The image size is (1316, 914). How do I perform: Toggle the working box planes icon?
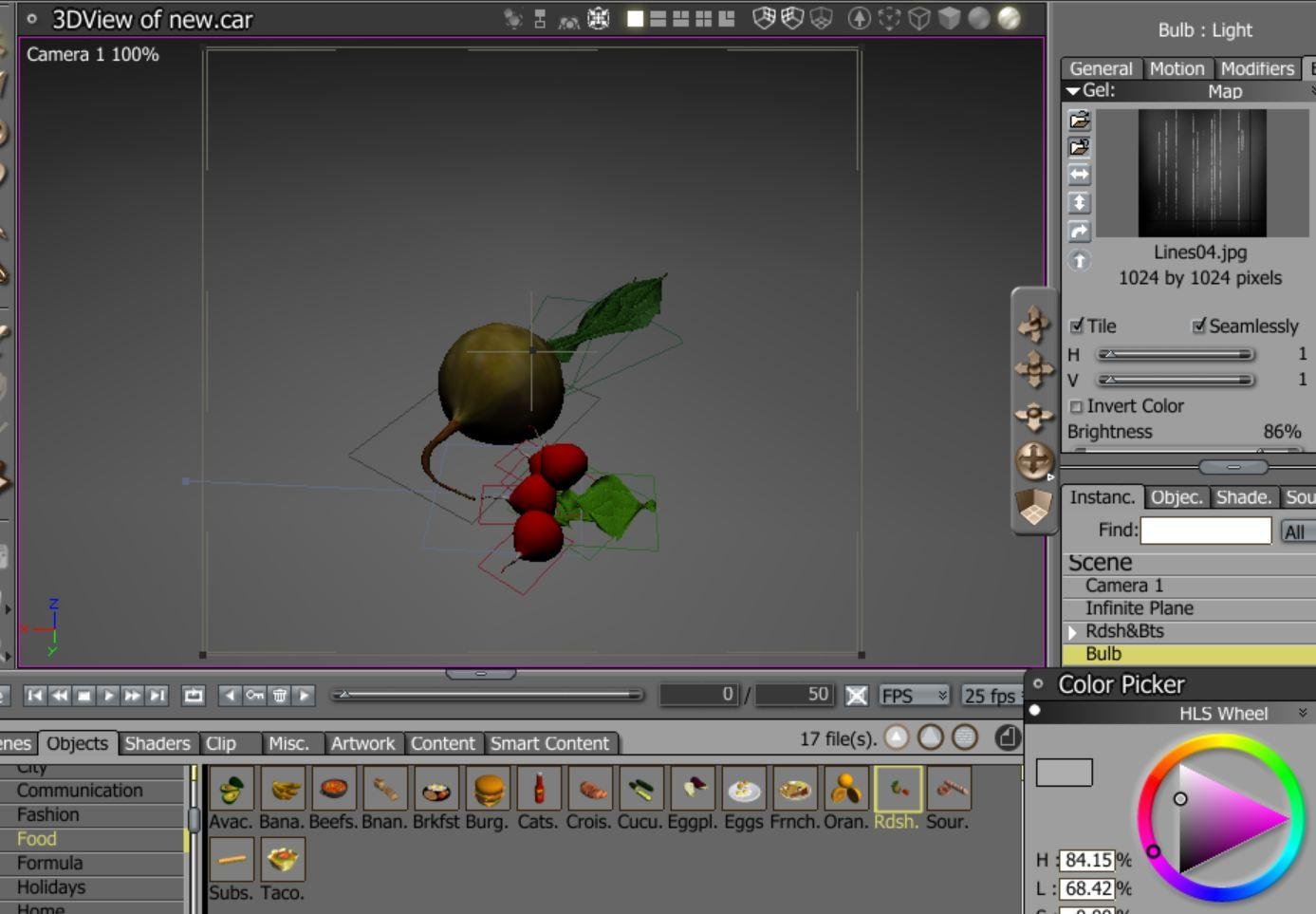[x=1034, y=507]
